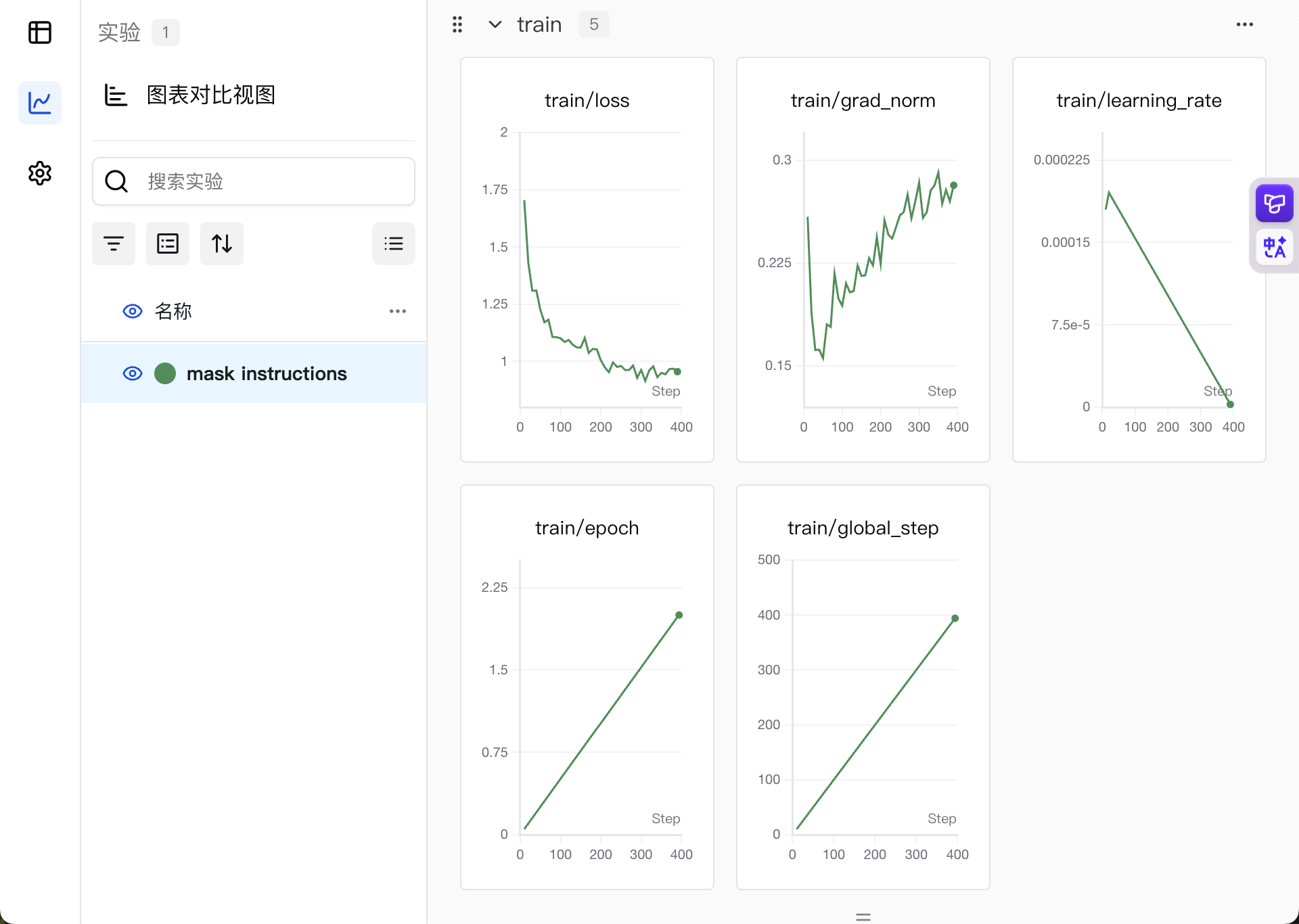Click the filter experiments icon
The height and width of the screenshot is (924, 1299).
coord(114,244)
